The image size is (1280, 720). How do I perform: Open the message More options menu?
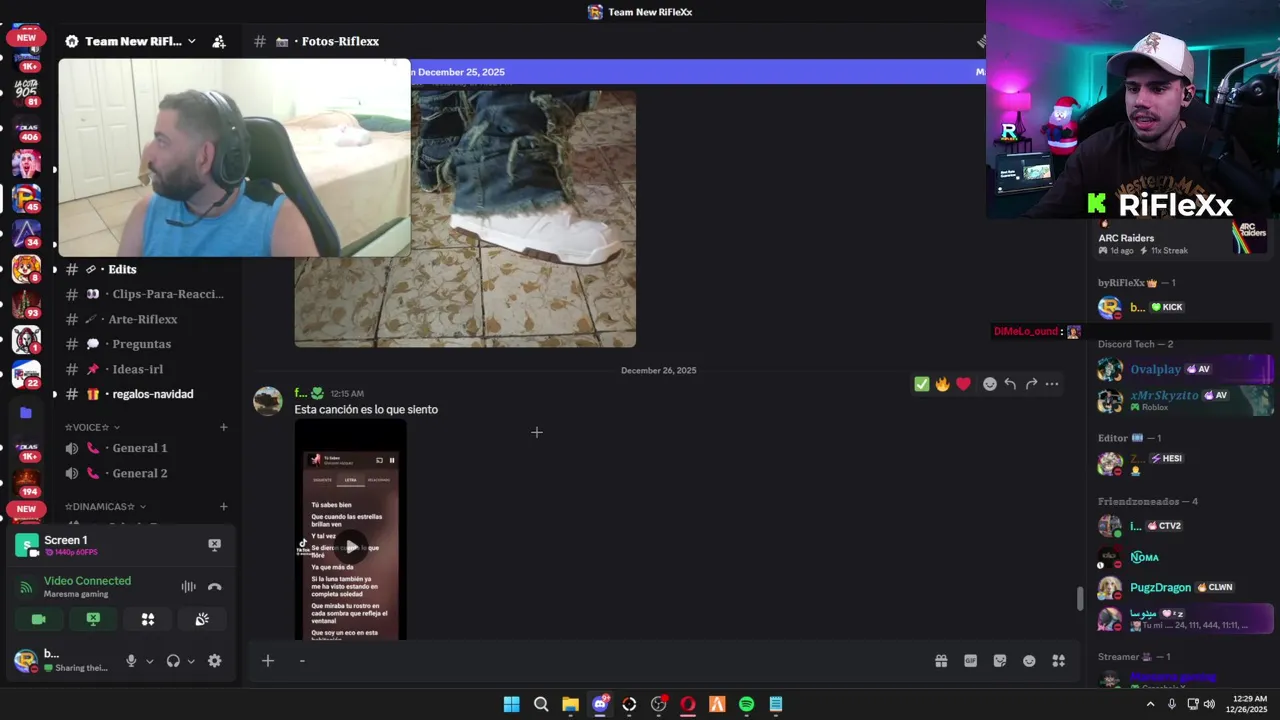(x=1052, y=384)
